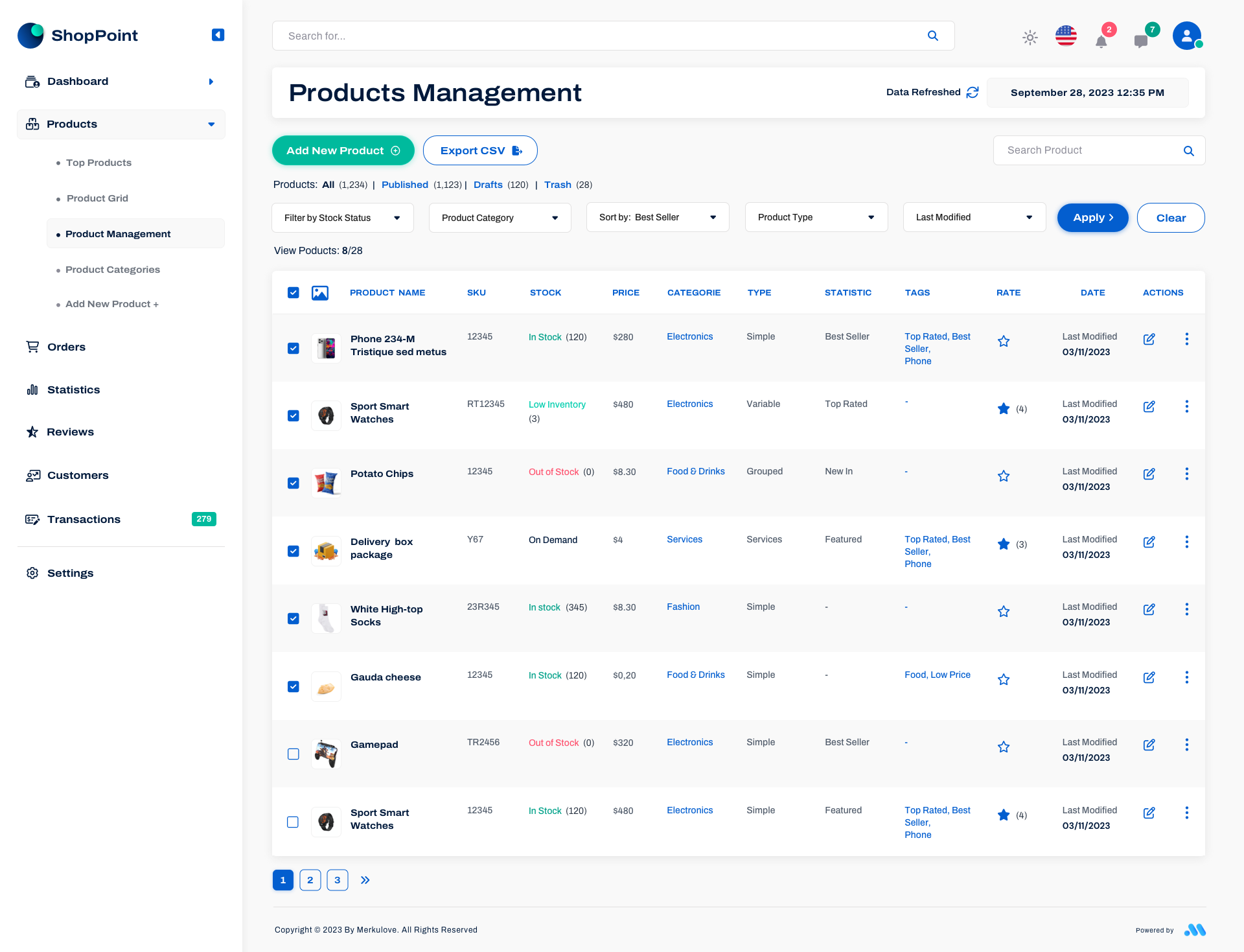Go to page 3 of product list
The image size is (1244, 952).
[x=337, y=880]
